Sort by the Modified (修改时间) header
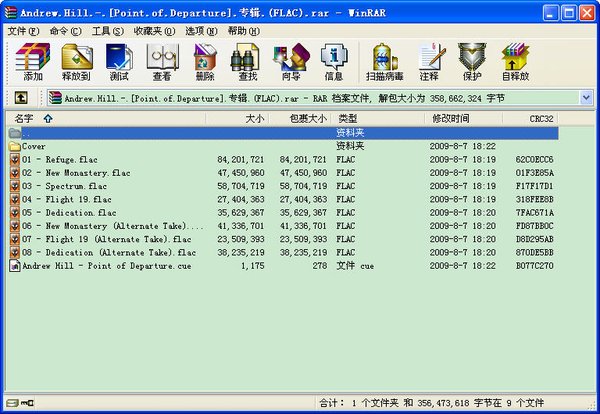Screen dimensions: 600x414 [x=463, y=119]
